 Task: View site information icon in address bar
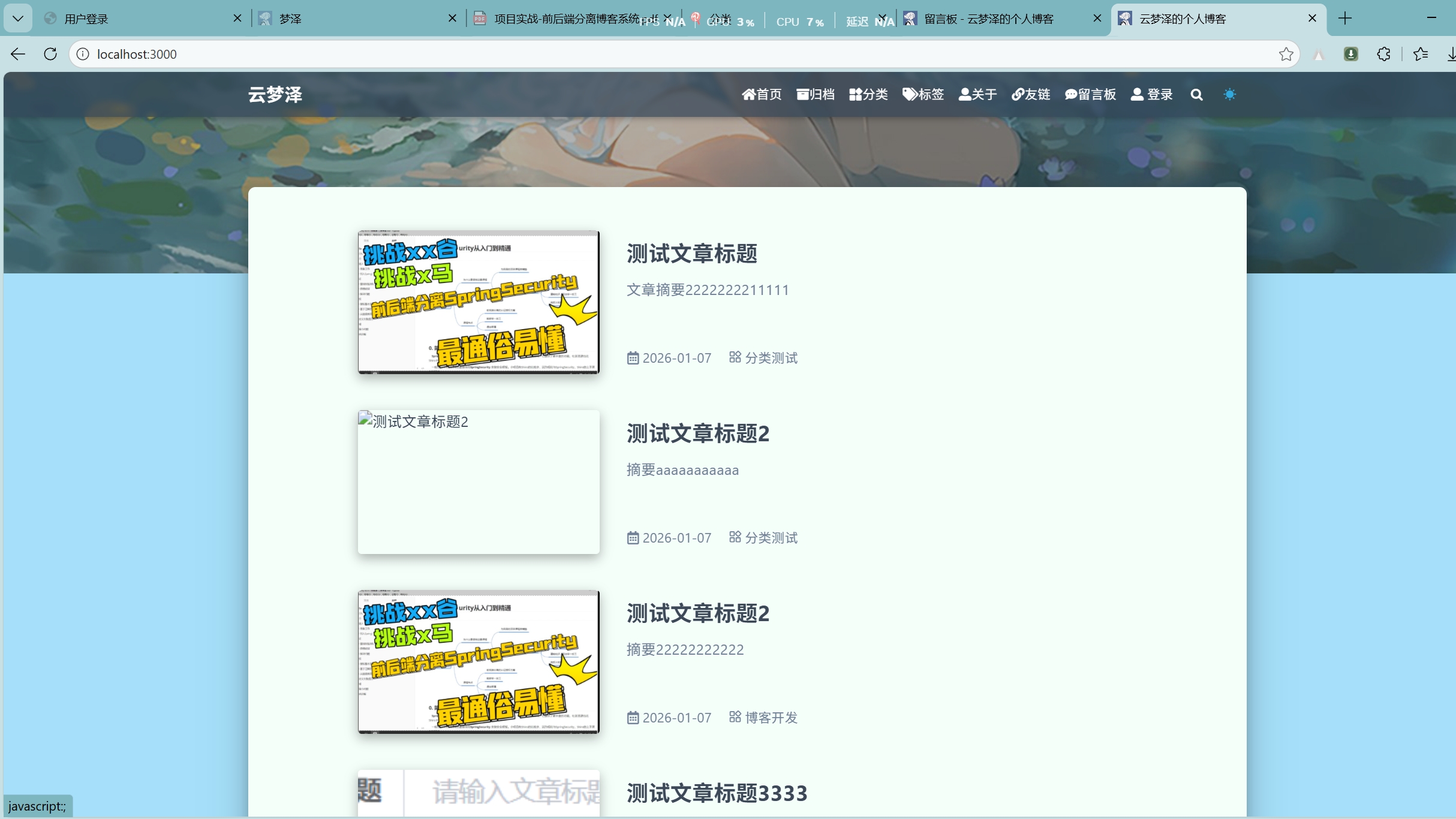tap(83, 55)
